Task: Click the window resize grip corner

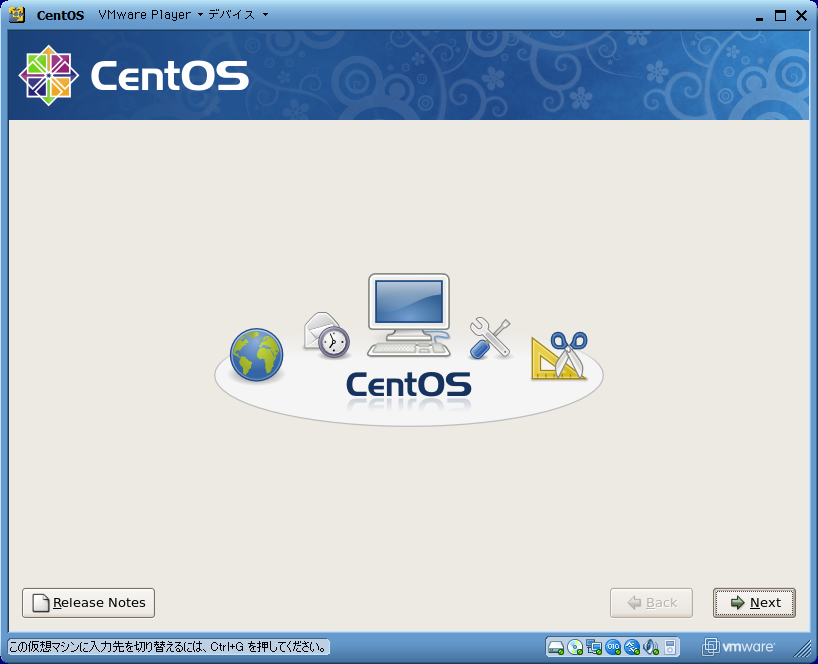Action: tap(802, 648)
